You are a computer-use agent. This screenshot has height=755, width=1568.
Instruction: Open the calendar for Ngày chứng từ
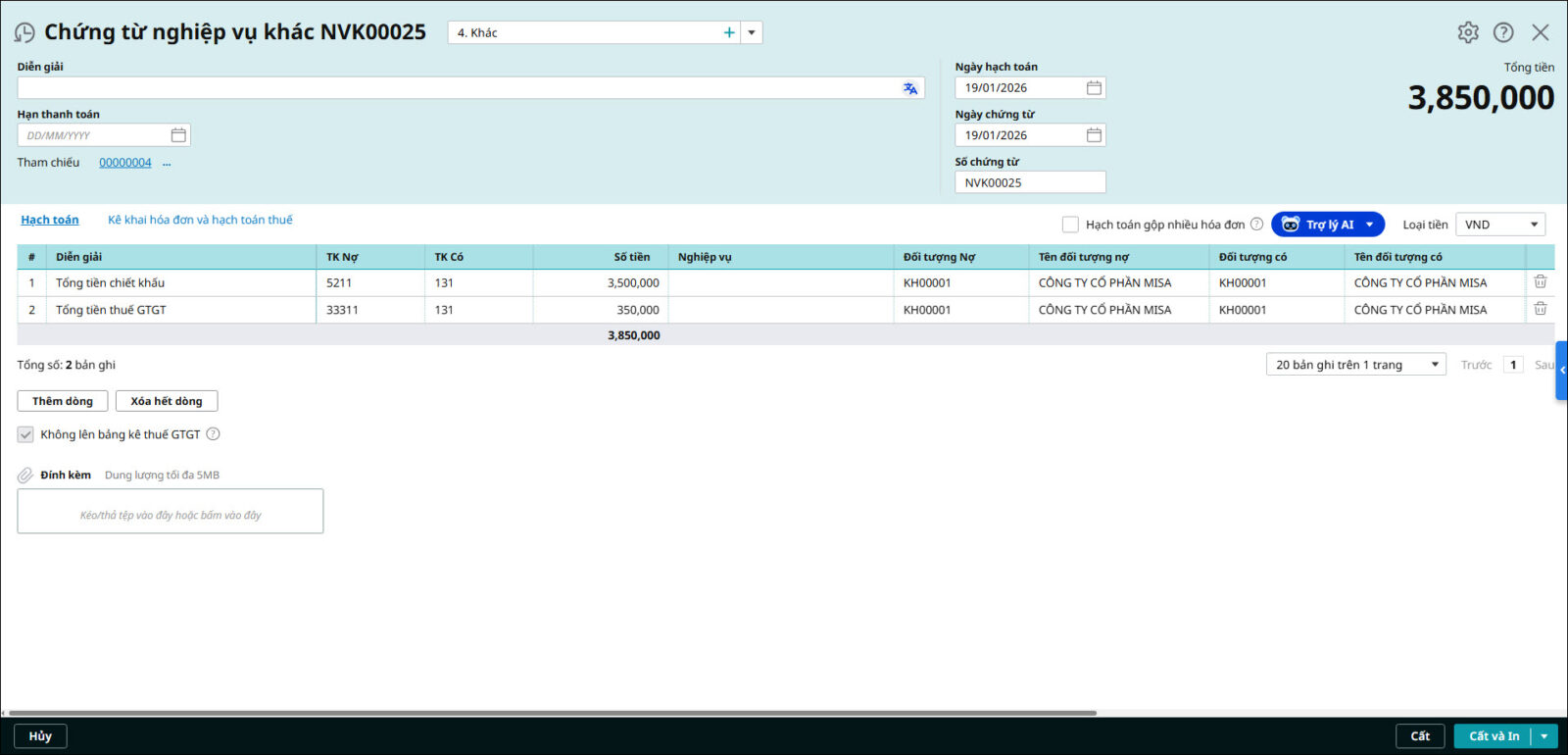(x=1094, y=135)
